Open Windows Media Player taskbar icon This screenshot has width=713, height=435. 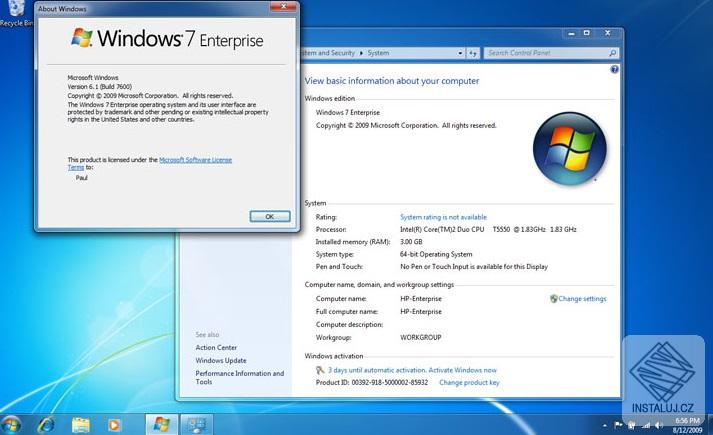[x=114, y=425]
